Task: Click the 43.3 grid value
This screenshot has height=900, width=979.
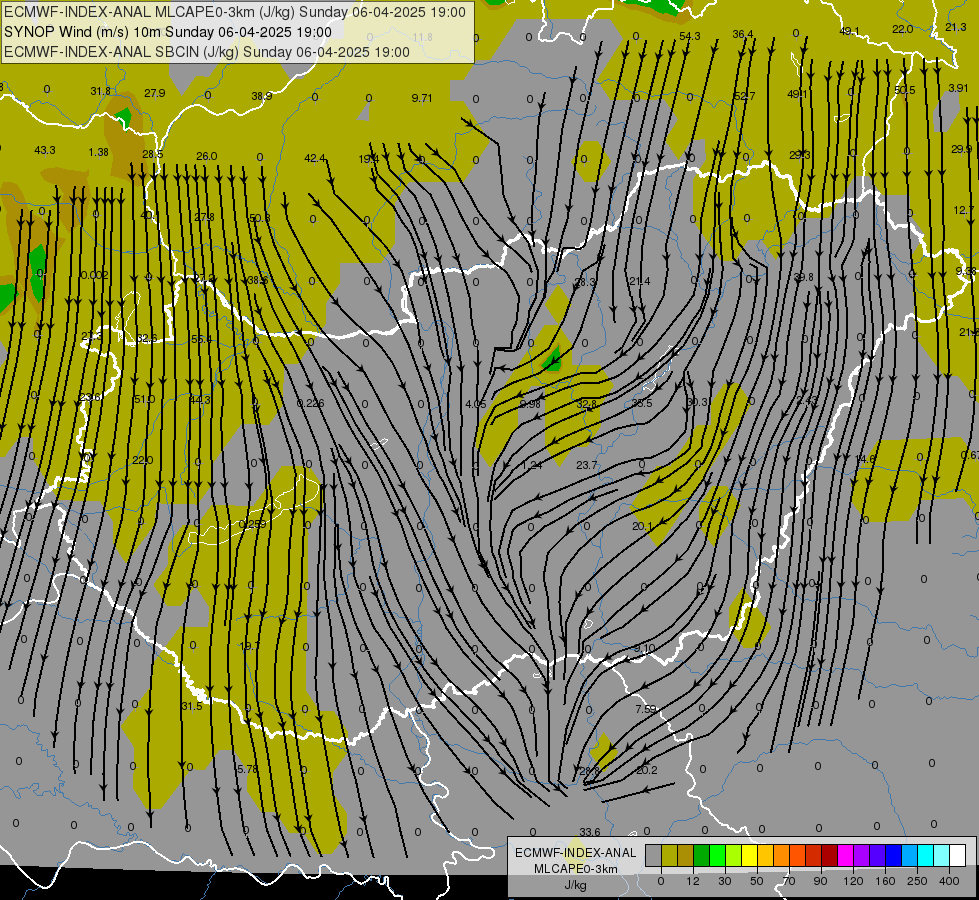Action: click(45, 151)
